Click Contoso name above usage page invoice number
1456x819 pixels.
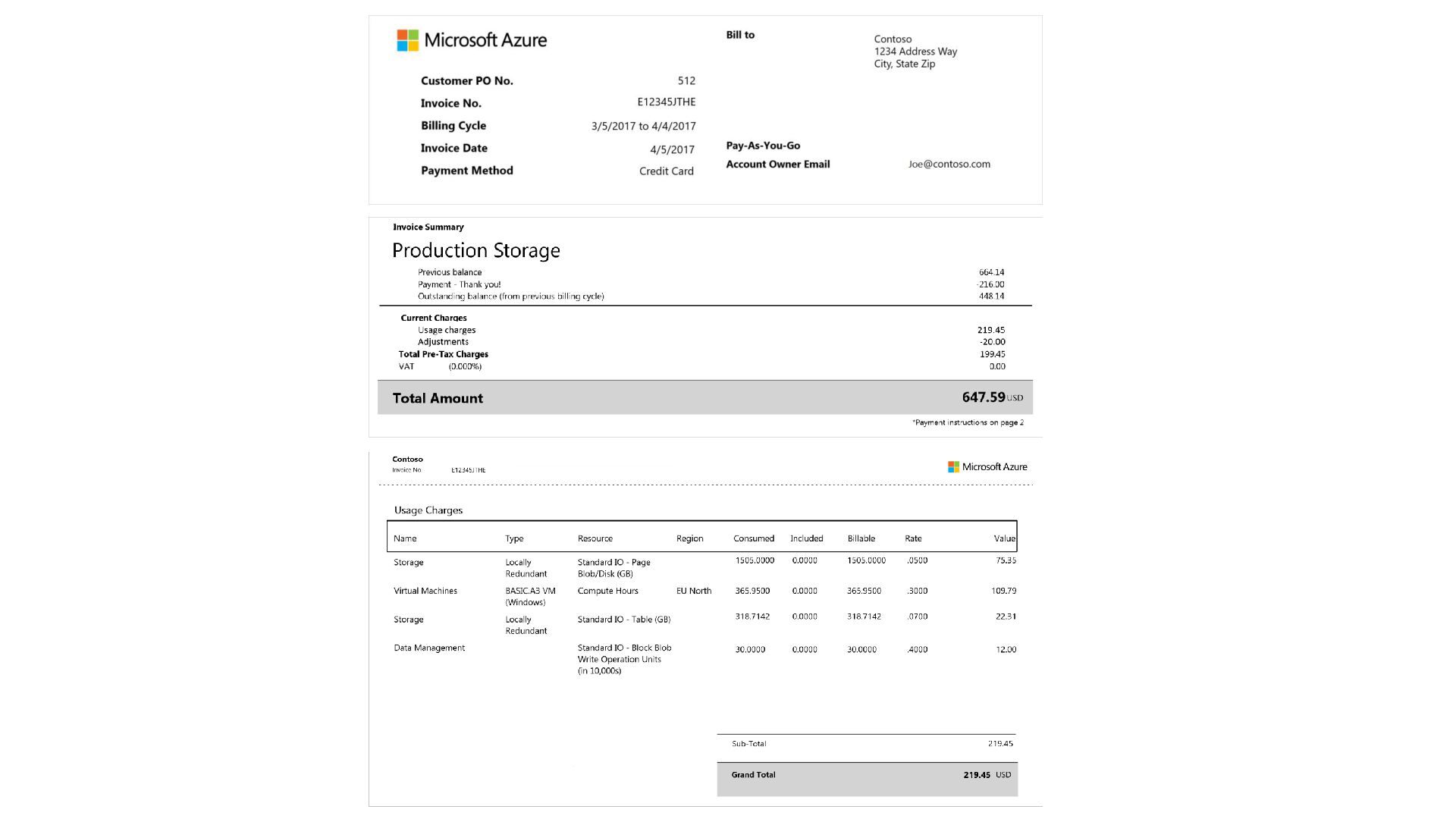[x=407, y=460]
